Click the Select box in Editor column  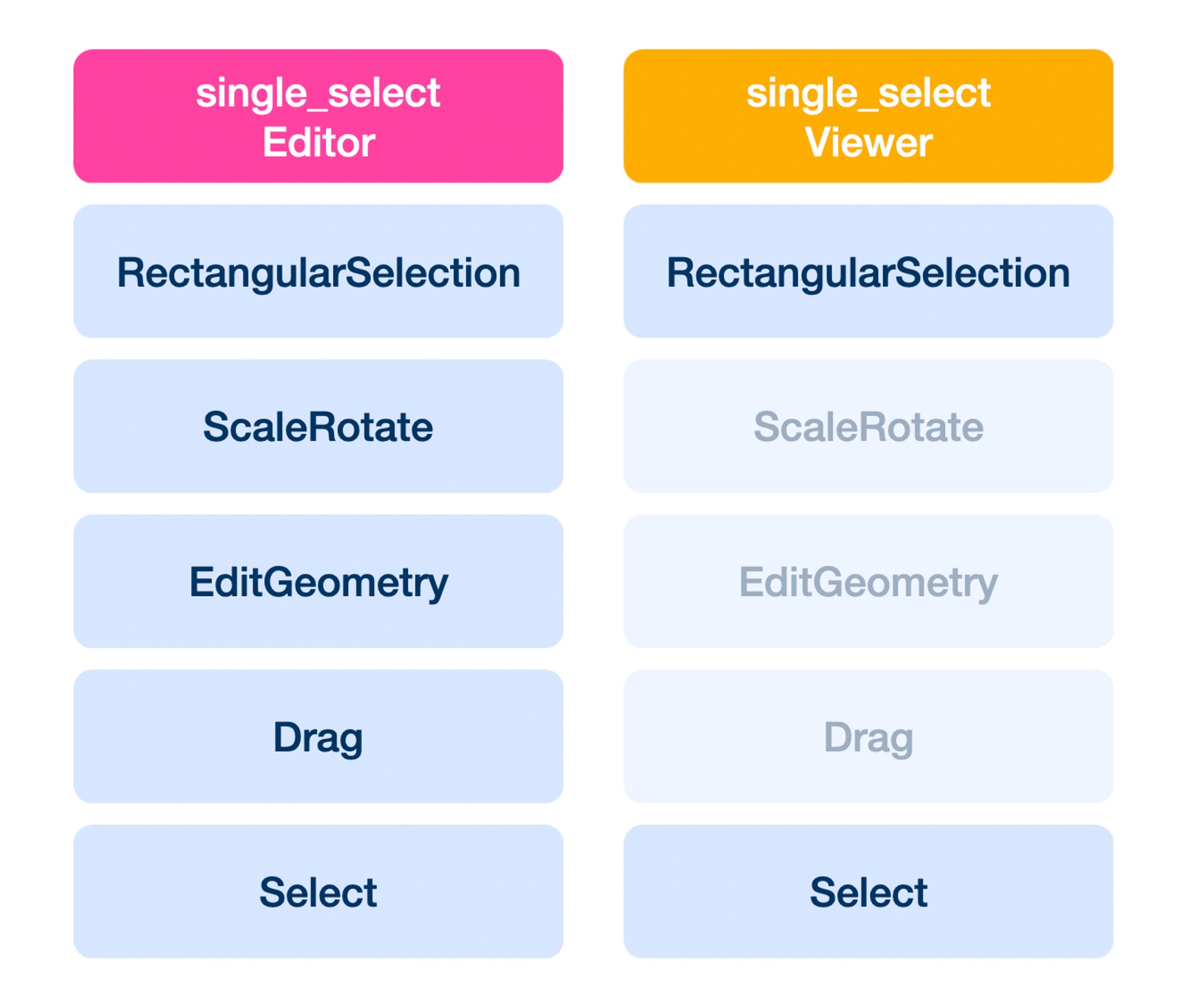[x=318, y=892]
